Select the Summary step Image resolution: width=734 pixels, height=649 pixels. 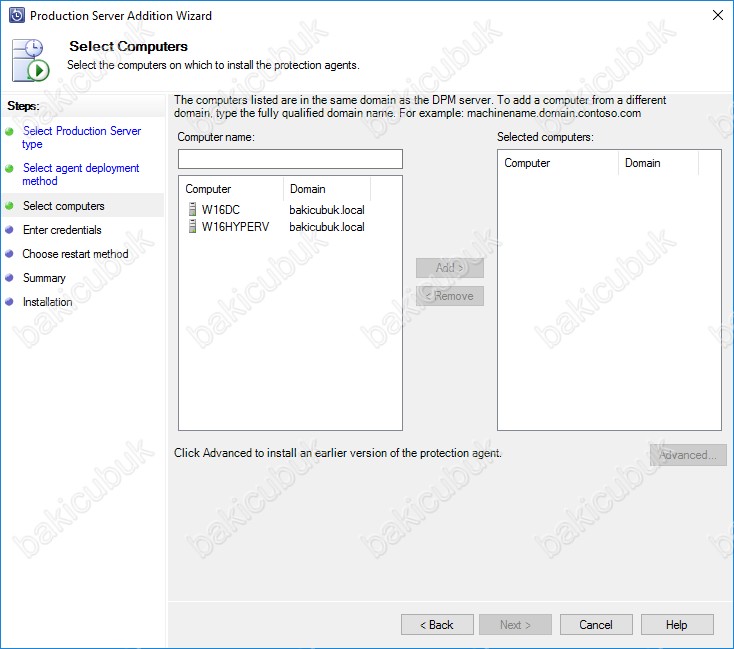point(44,278)
